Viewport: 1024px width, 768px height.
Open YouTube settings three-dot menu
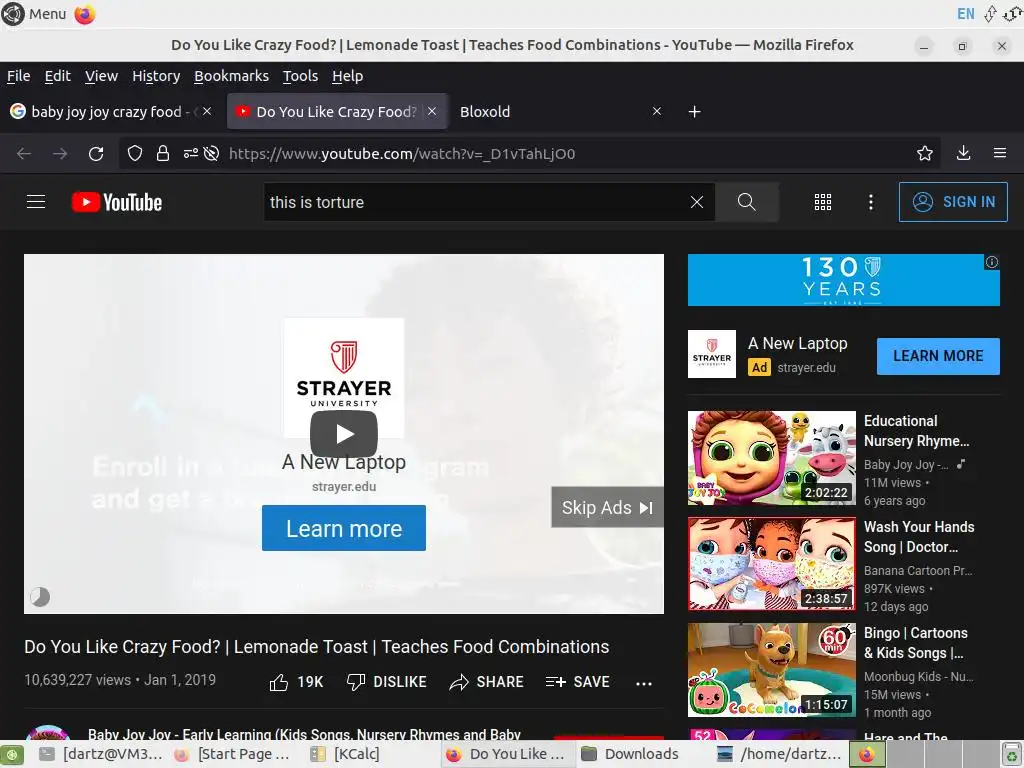coord(871,202)
